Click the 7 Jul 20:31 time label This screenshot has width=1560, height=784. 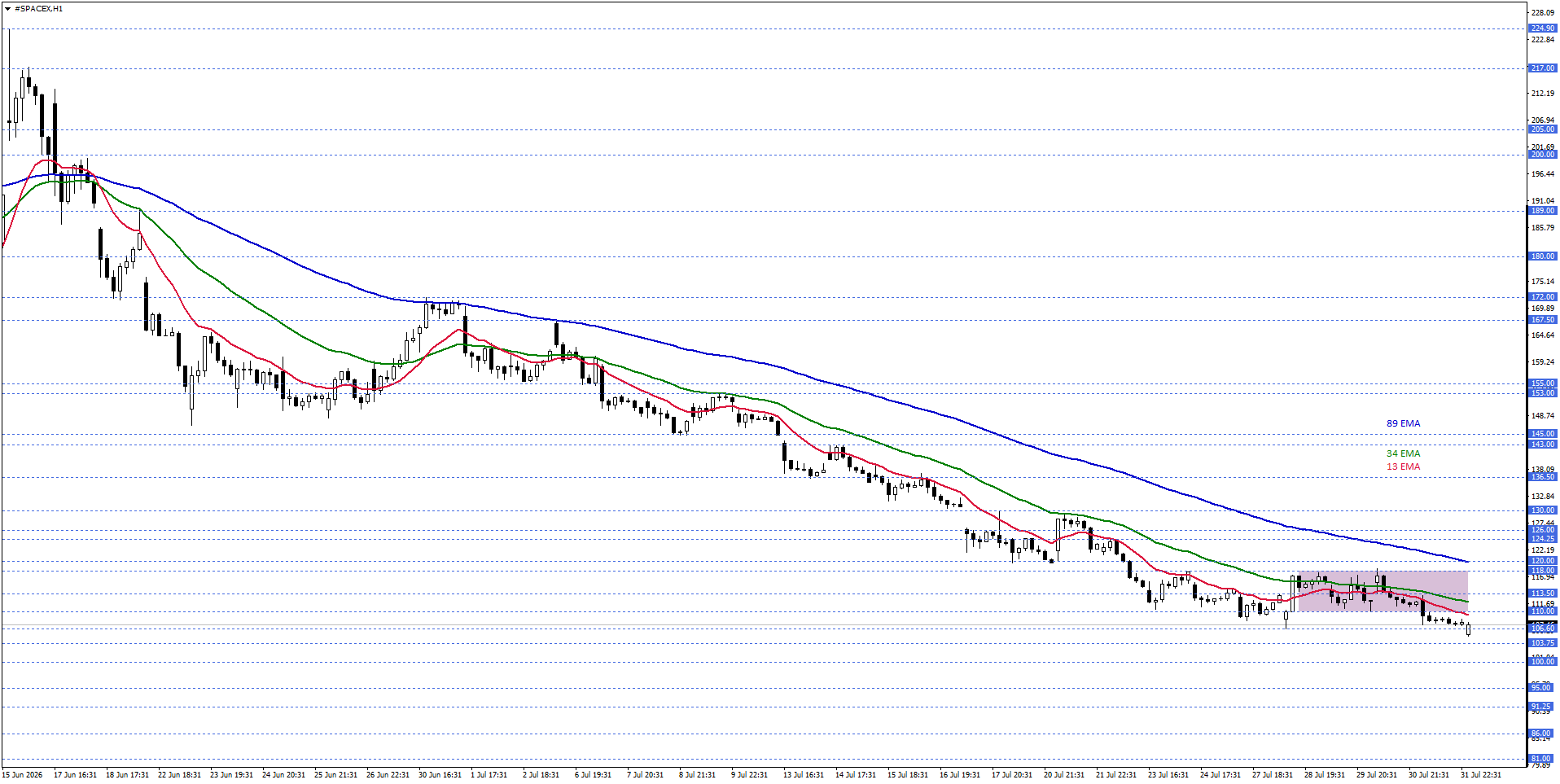pos(645,775)
